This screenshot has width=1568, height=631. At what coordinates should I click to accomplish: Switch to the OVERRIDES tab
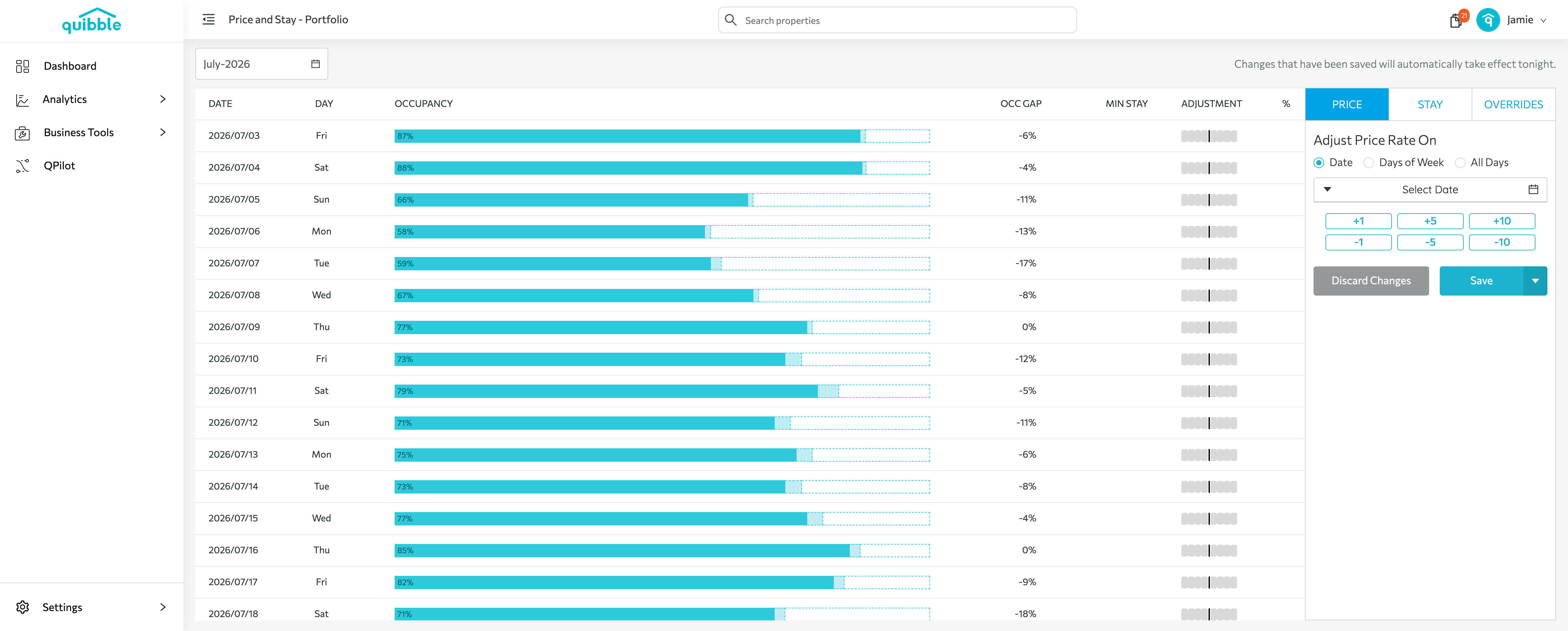pyautogui.click(x=1513, y=105)
